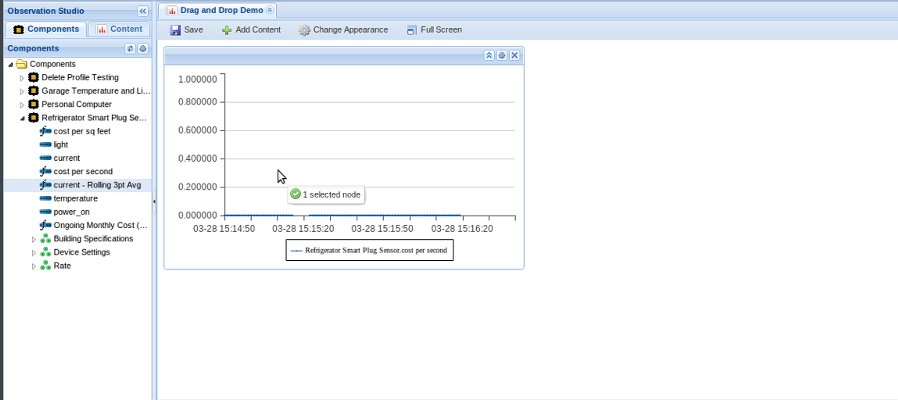The image size is (898, 400).
Task: Collapse the Observation Studio side panel
Action: [142, 10]
